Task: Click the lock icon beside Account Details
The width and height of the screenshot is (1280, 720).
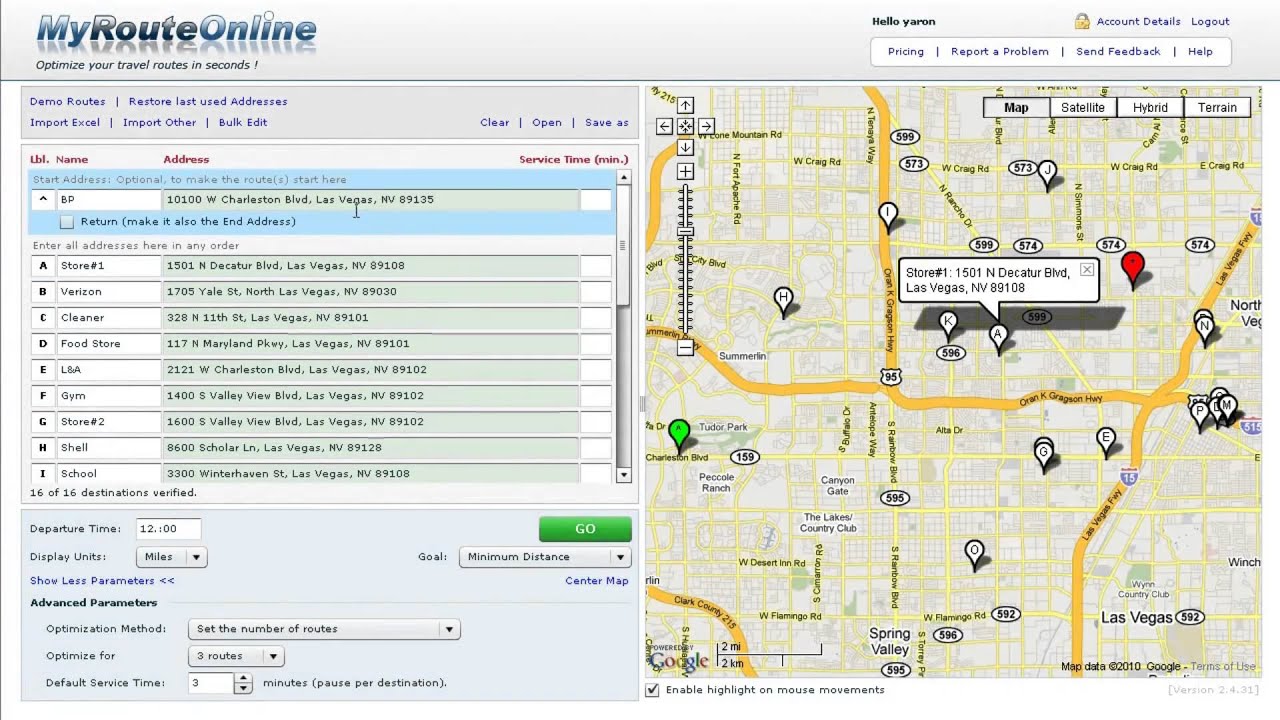Action: pos(1082,21)
